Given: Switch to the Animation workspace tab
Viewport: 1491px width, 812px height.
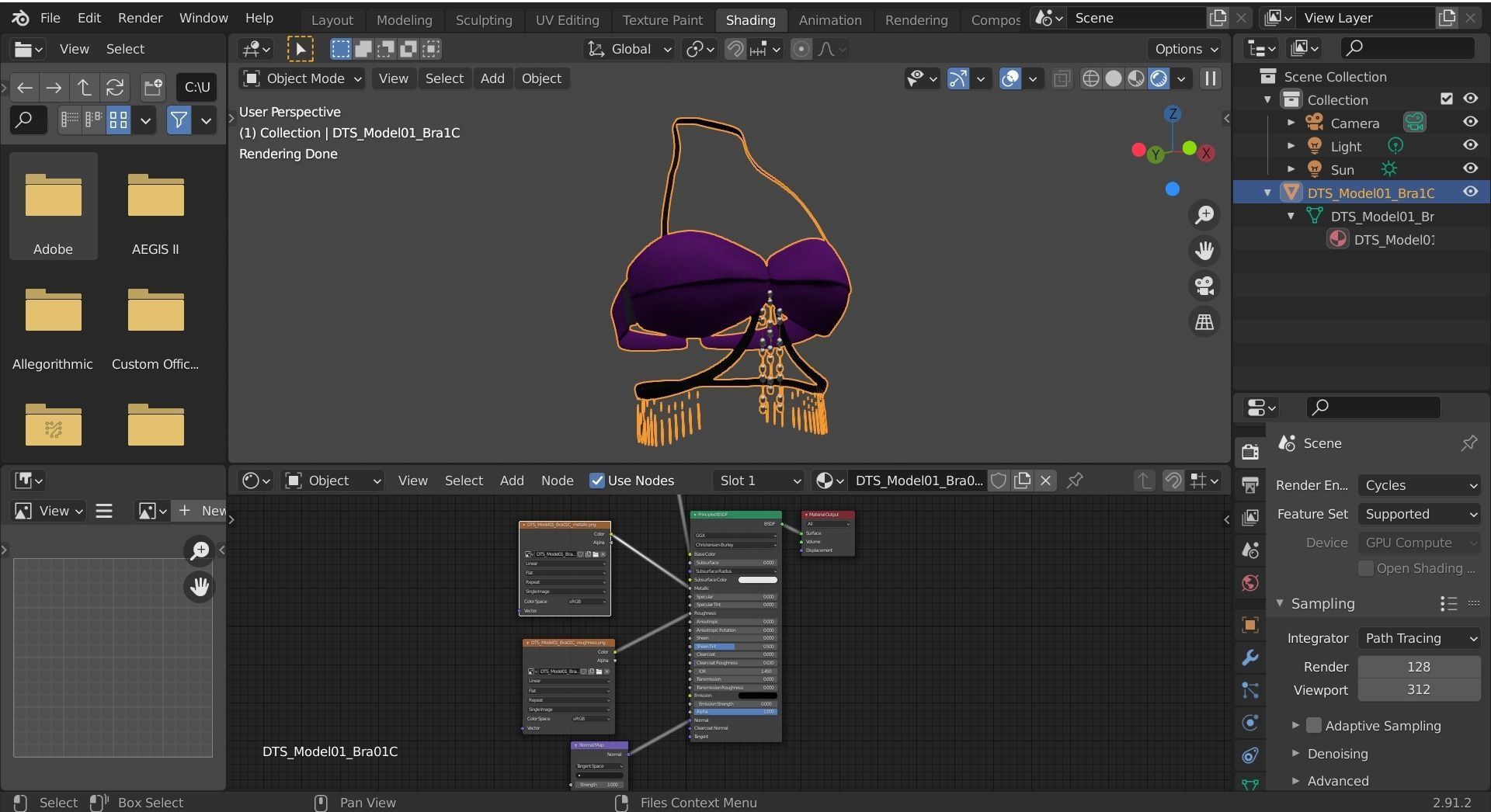Looking at the screenshot, I should click(830, 20).
